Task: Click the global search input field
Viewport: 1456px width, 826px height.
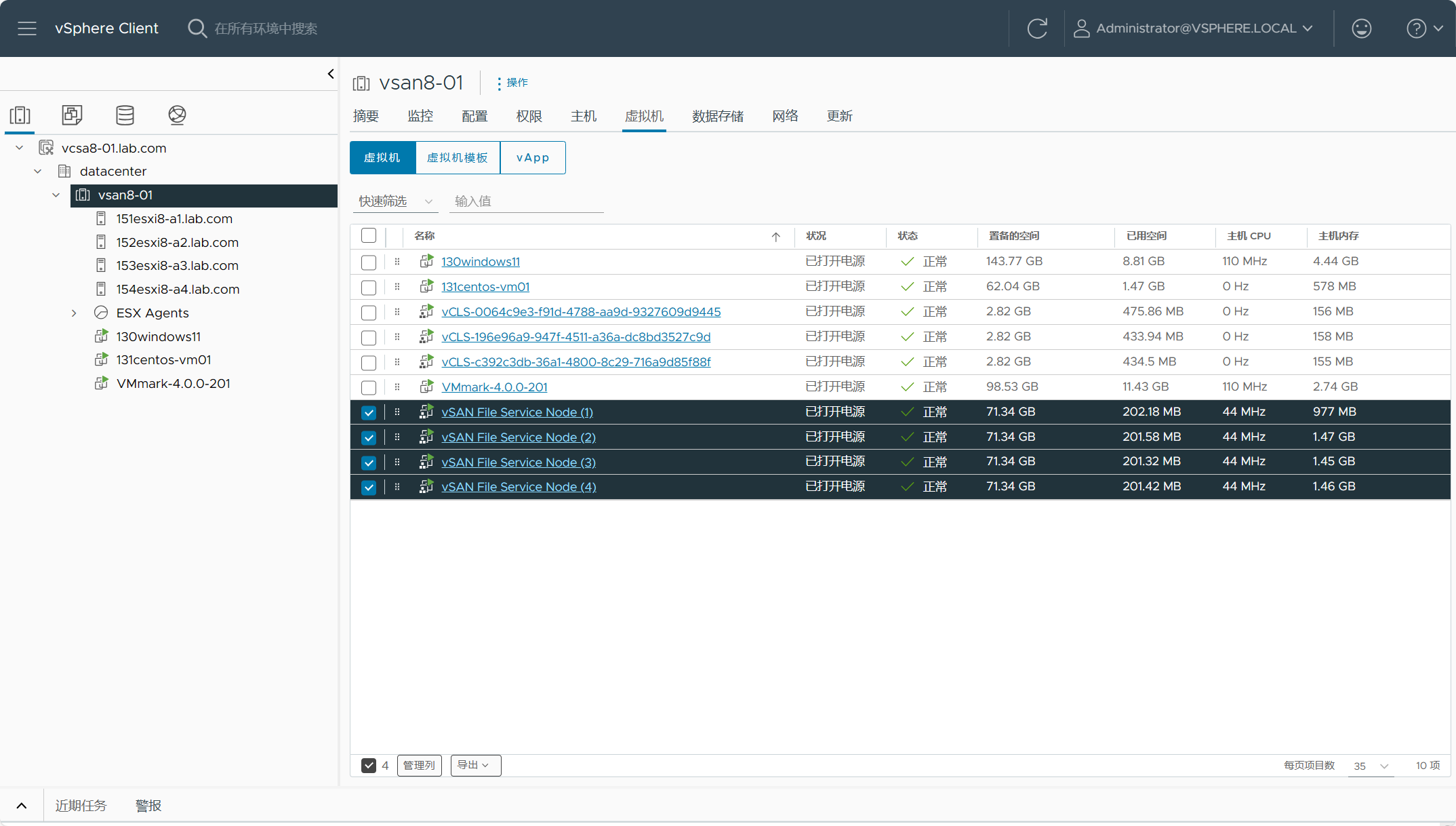Action: click(x=266, y=28)
